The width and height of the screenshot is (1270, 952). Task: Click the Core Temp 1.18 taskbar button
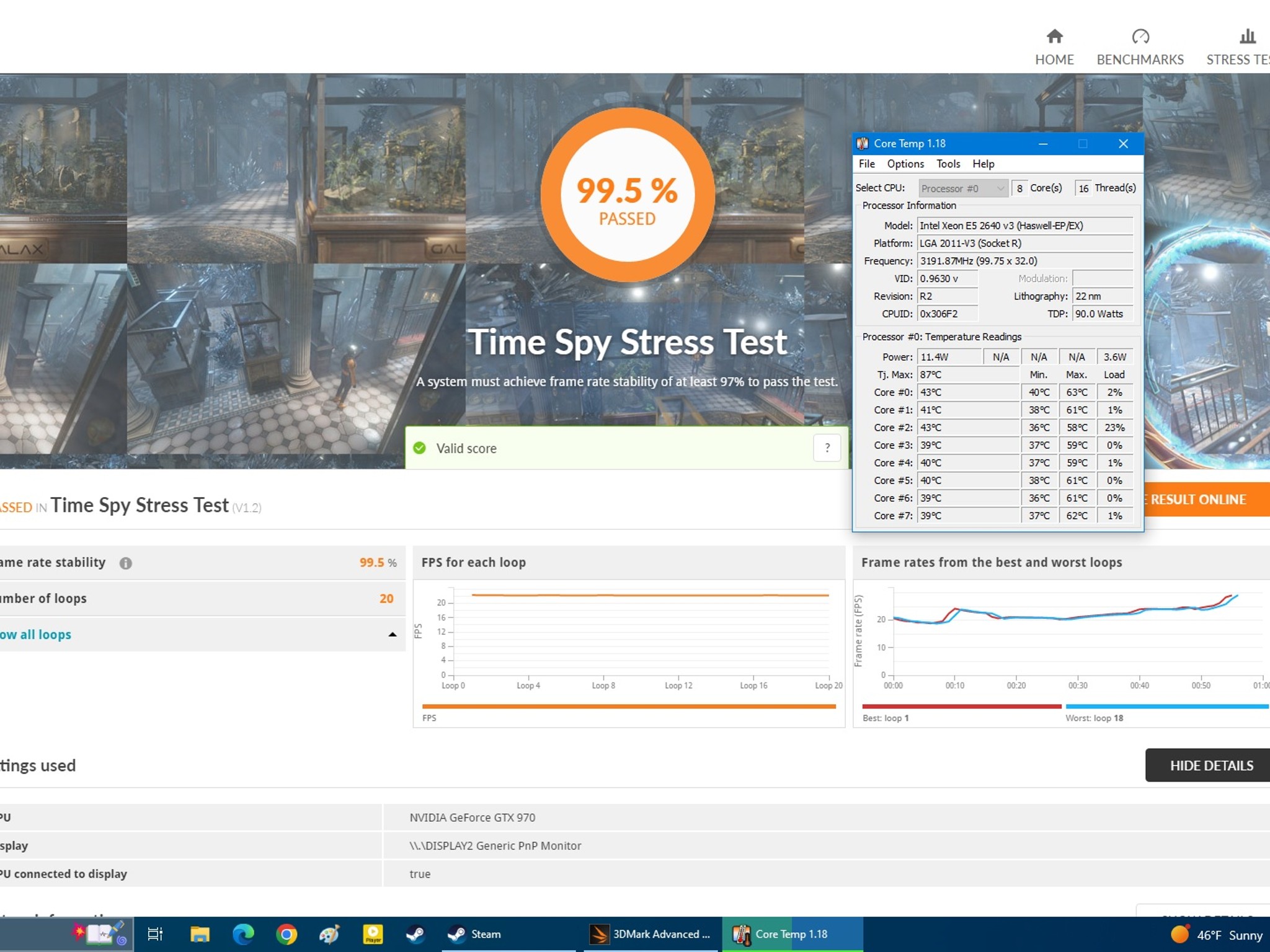pyautogui.click(x=793, y=934)
